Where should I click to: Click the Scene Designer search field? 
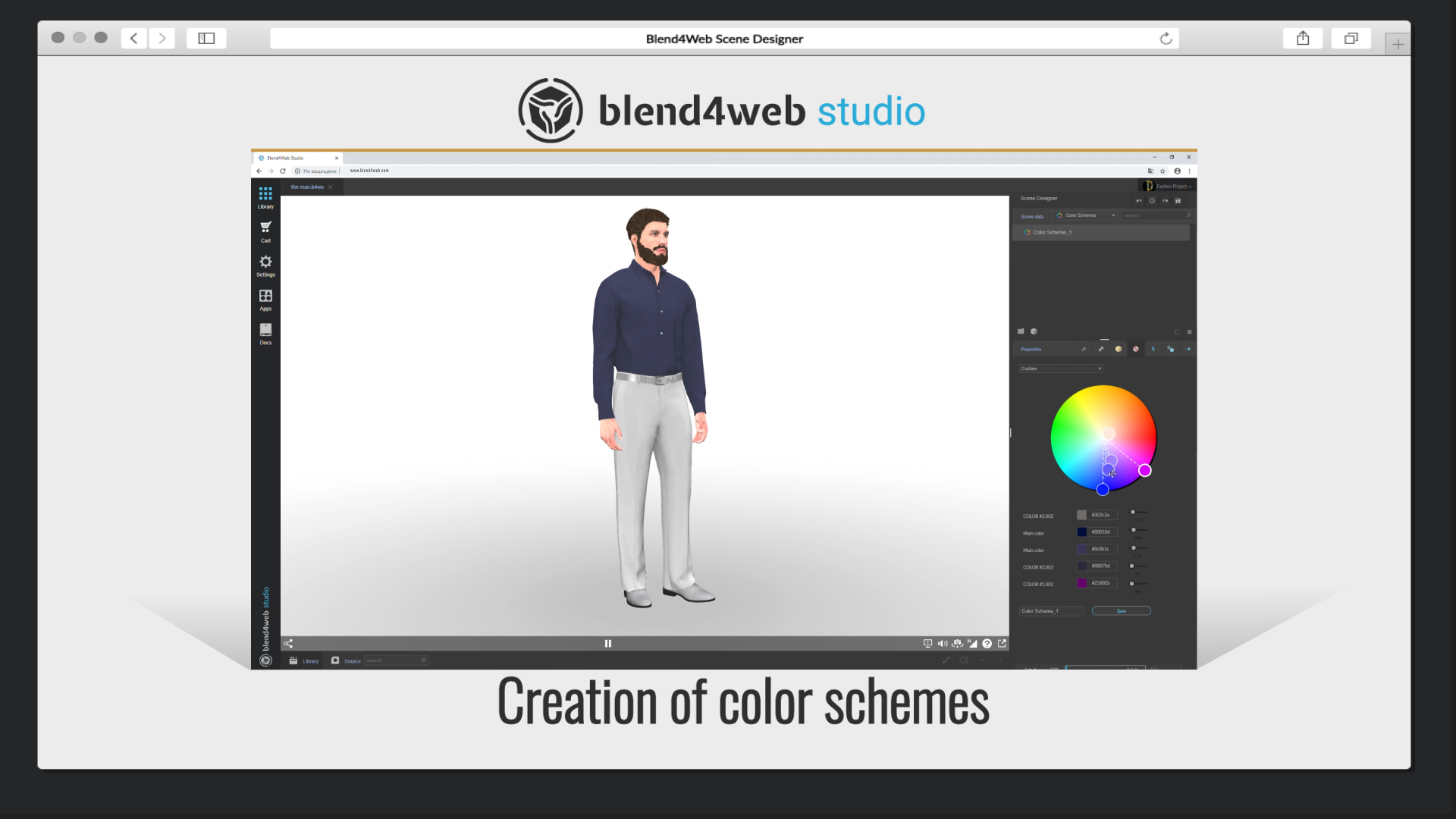click(x=1157, y=215)
